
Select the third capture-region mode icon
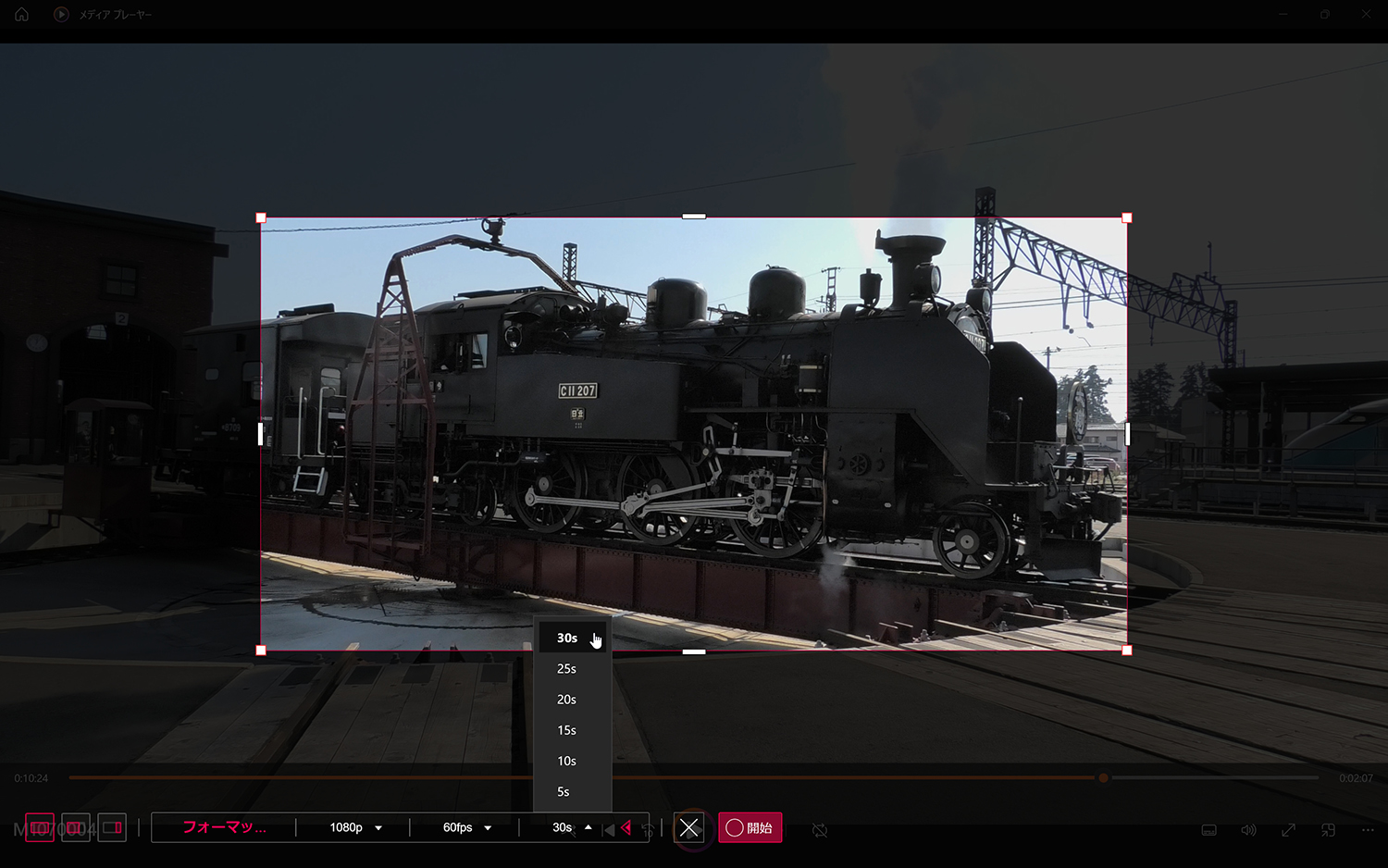(x=112, y=827)
